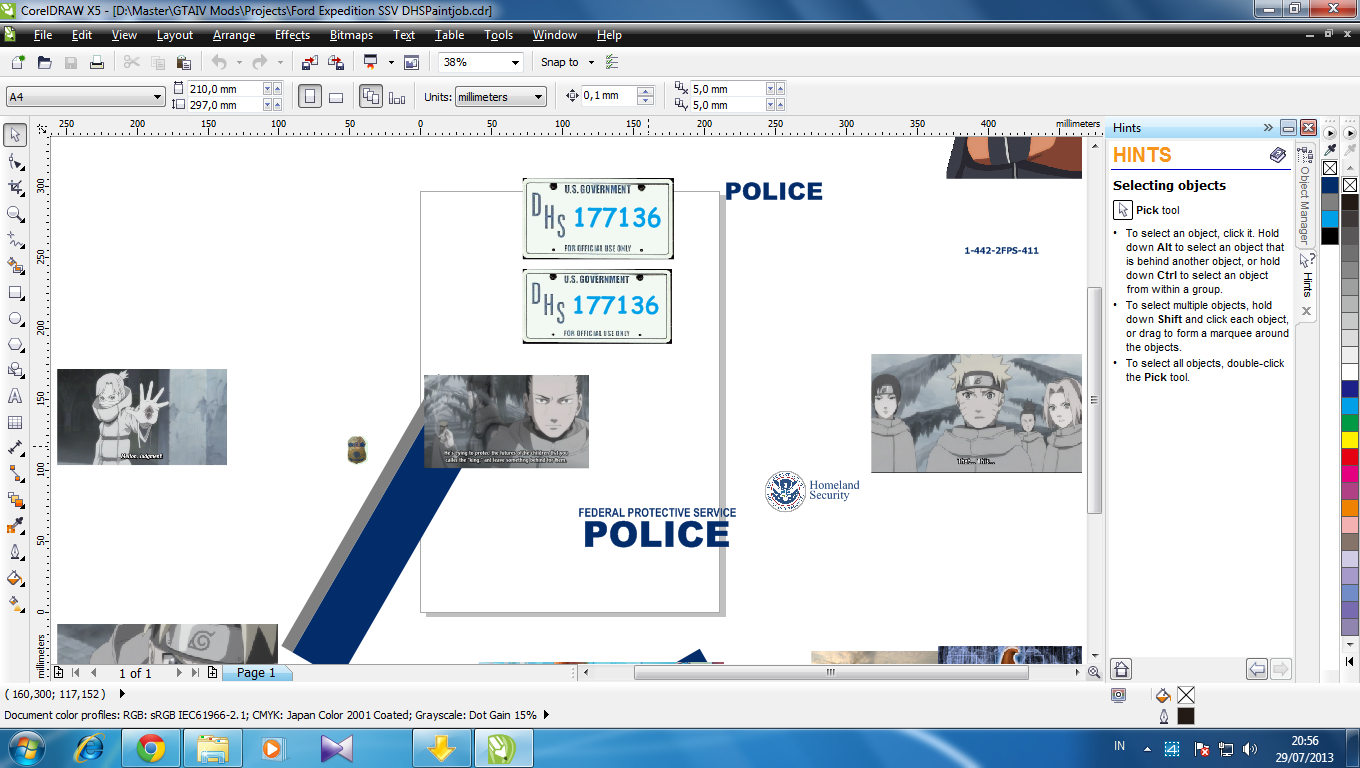Activate the Crop tool

tap(15, 187)
